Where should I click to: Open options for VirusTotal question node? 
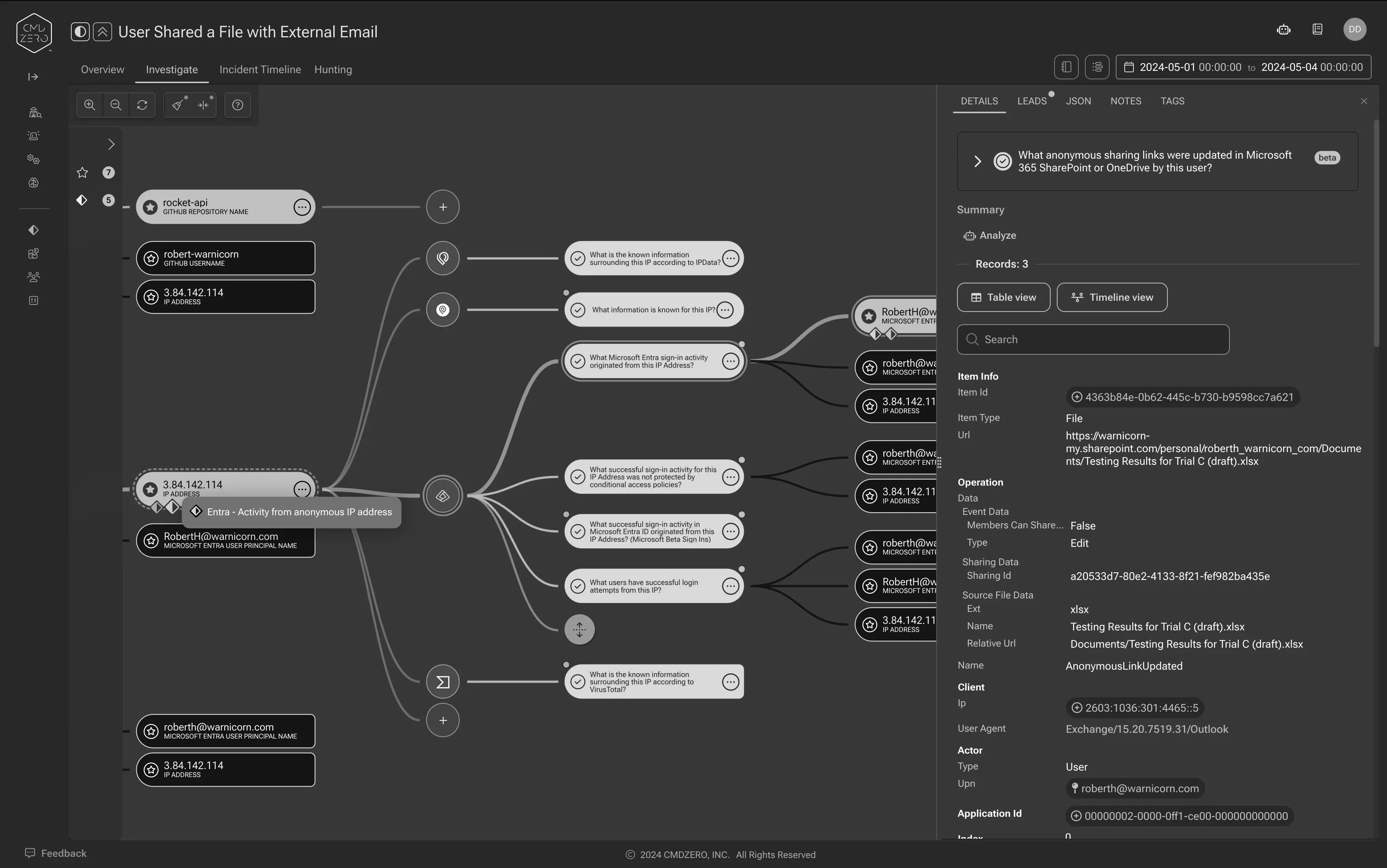[730, 682]
